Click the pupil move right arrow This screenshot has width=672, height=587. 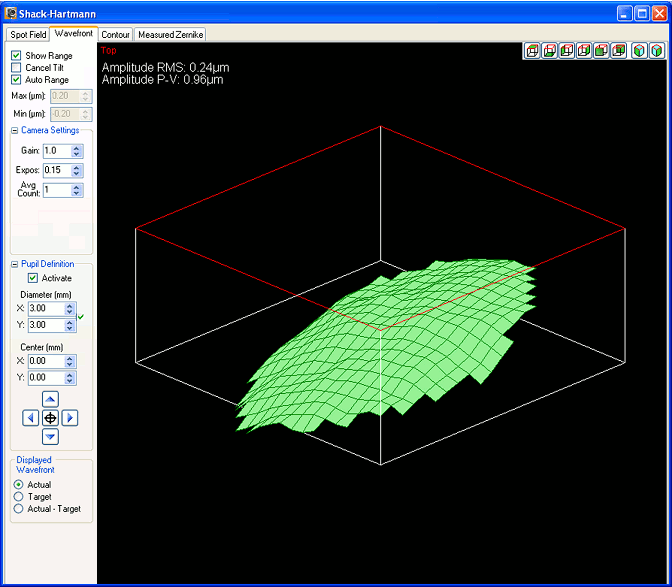70,418
